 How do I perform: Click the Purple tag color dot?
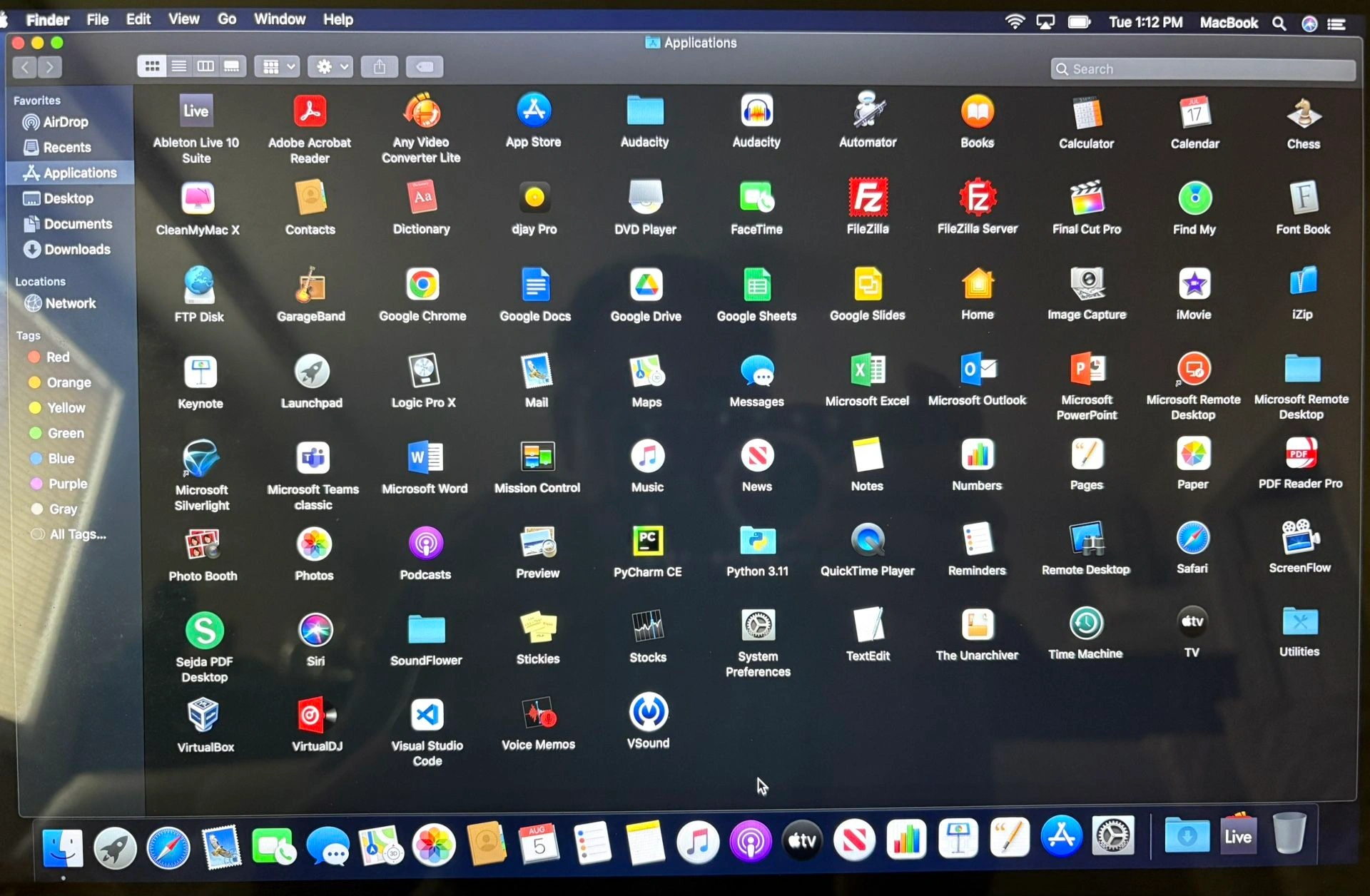(36, 484)
